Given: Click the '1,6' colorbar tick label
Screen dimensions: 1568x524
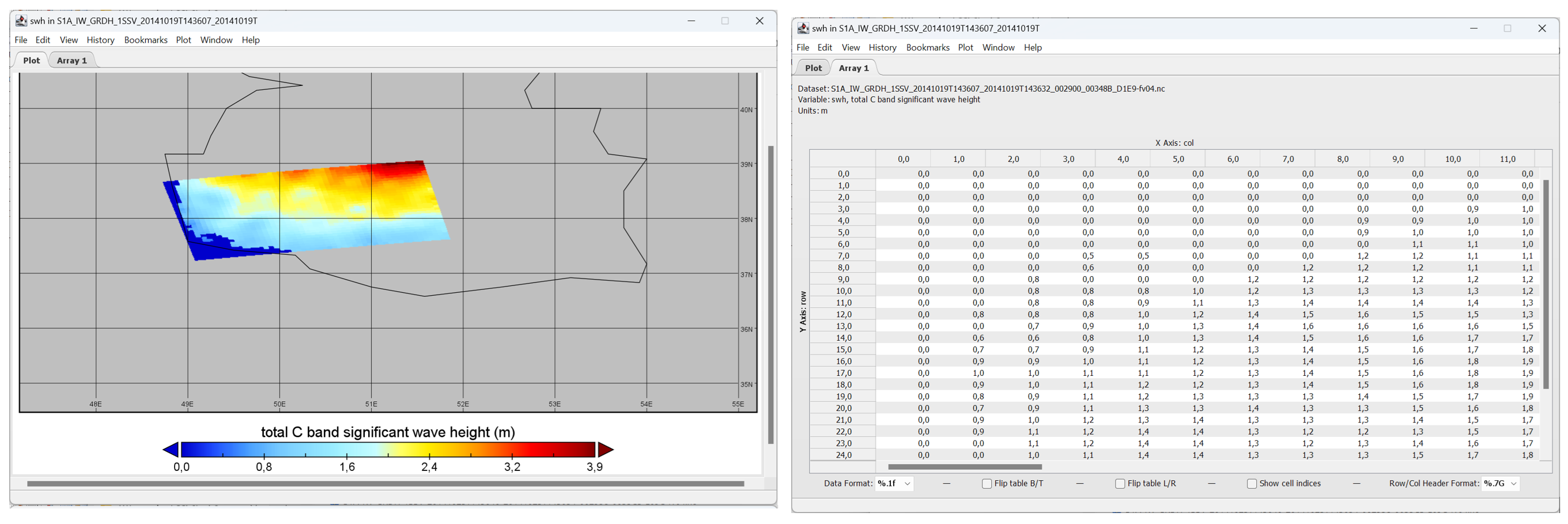Looking at the screenshot, I should 347,467.
